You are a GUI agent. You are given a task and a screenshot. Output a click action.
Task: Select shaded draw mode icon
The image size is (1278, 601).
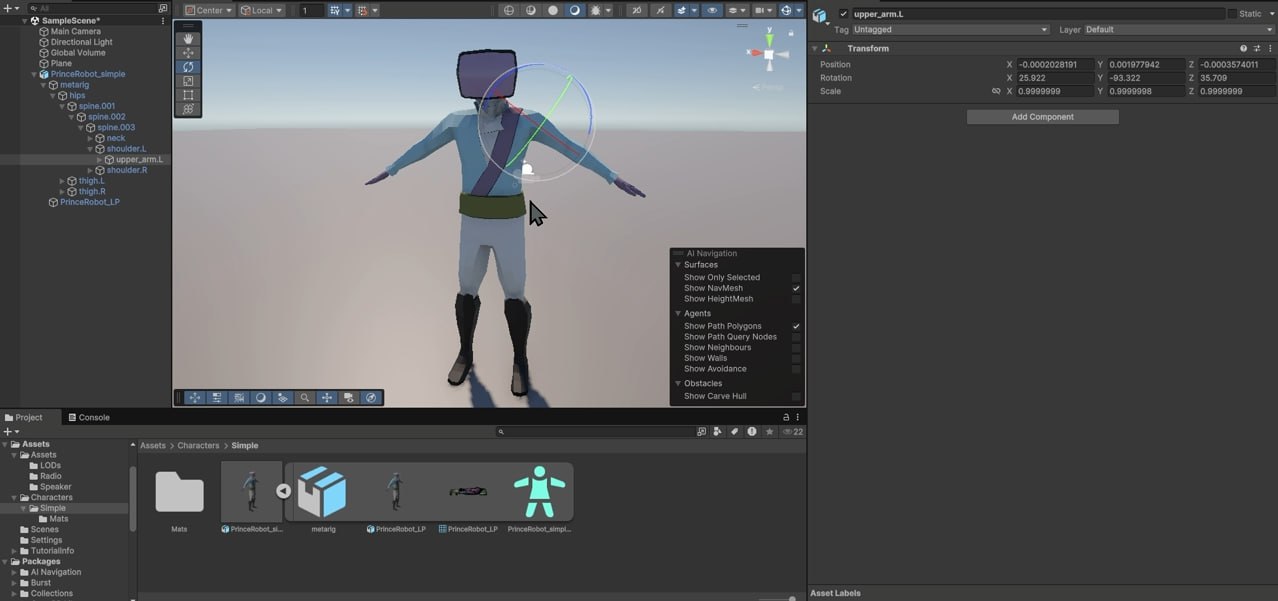(575, 10)
